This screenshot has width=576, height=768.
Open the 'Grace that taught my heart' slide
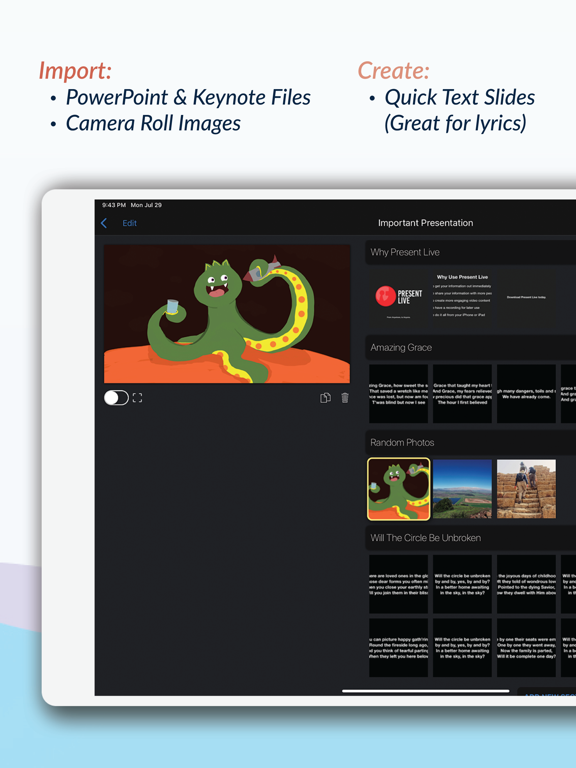tap(462, 393)
